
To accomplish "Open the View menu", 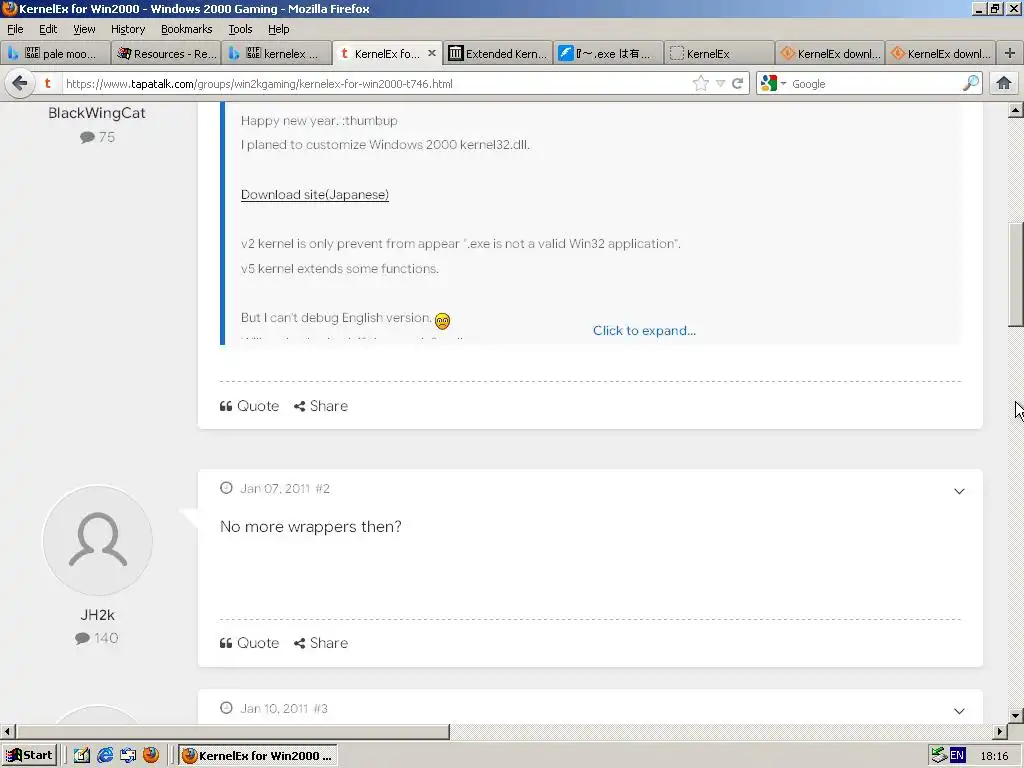I will coord(84,29).
